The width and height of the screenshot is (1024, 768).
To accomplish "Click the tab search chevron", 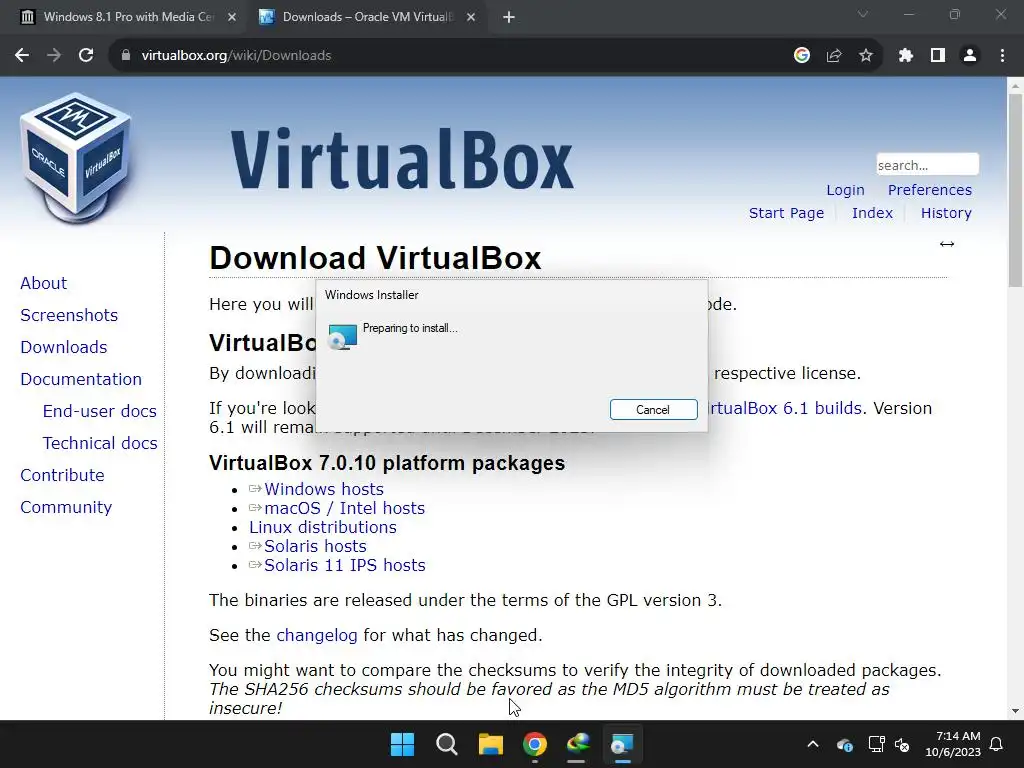I will coord(863,14).
